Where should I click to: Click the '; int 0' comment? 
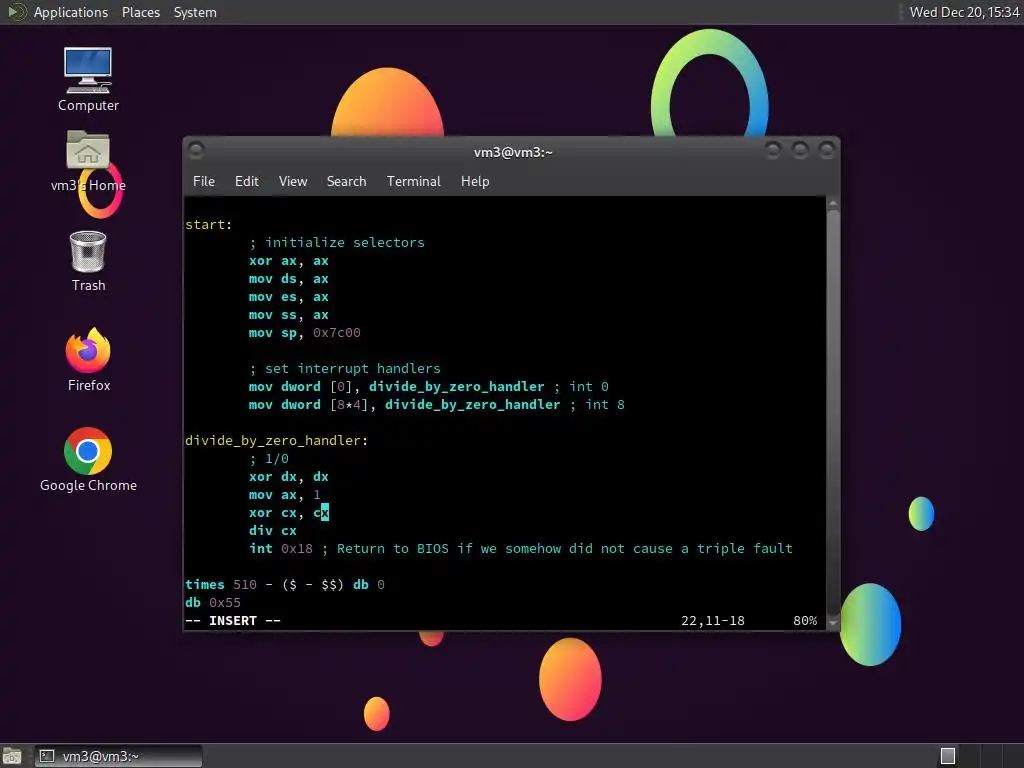[x=581, y=387]
